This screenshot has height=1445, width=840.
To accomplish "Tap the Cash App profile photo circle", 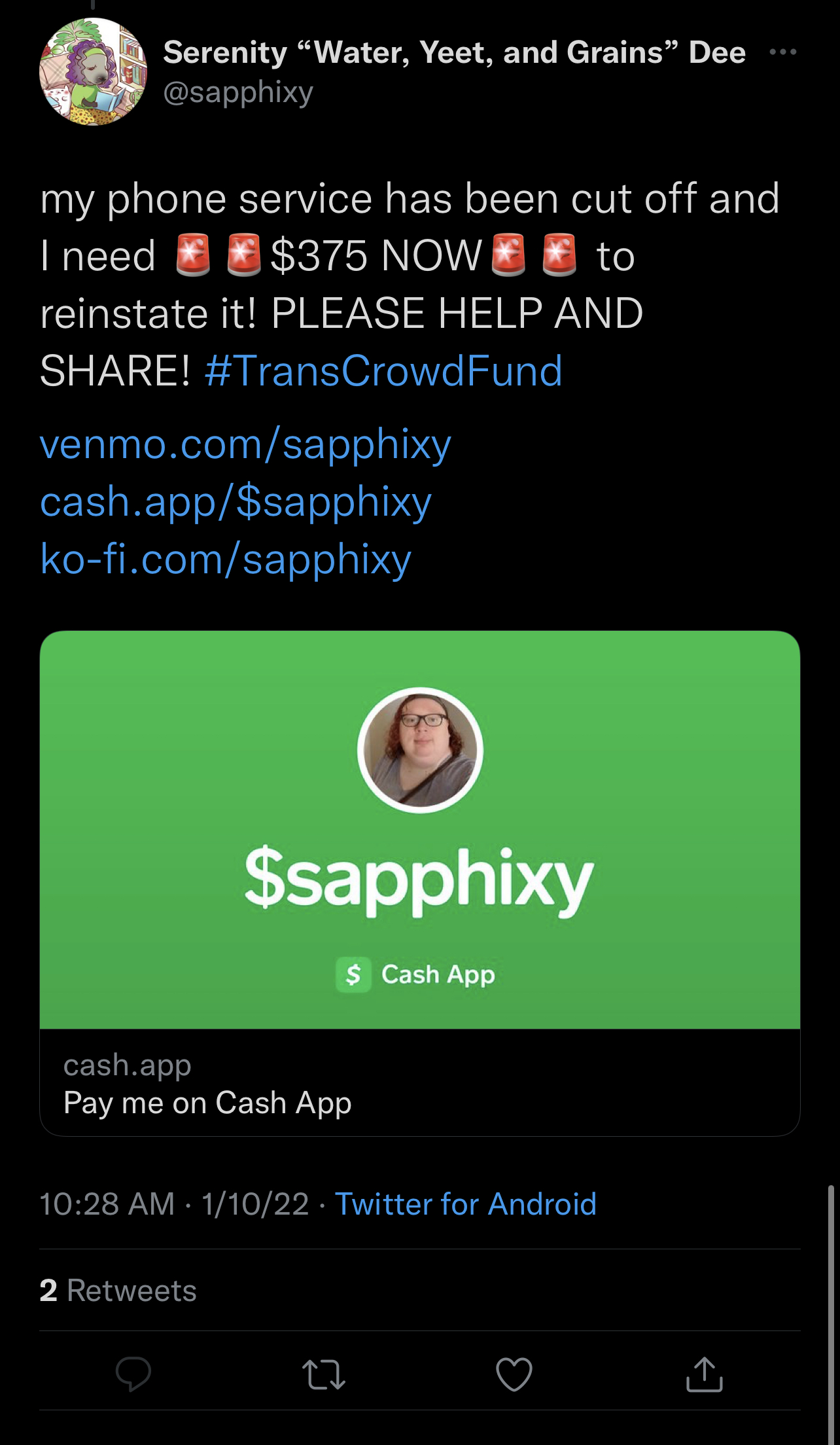I will 420,750.
